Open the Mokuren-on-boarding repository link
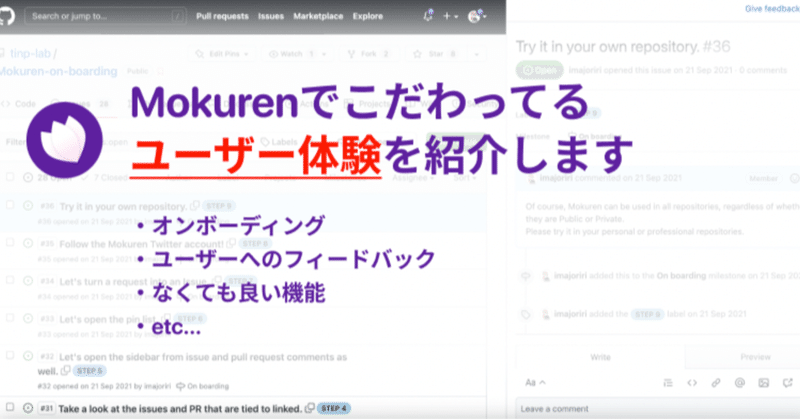This screenshot has width=800, height=419. point(58,71)
